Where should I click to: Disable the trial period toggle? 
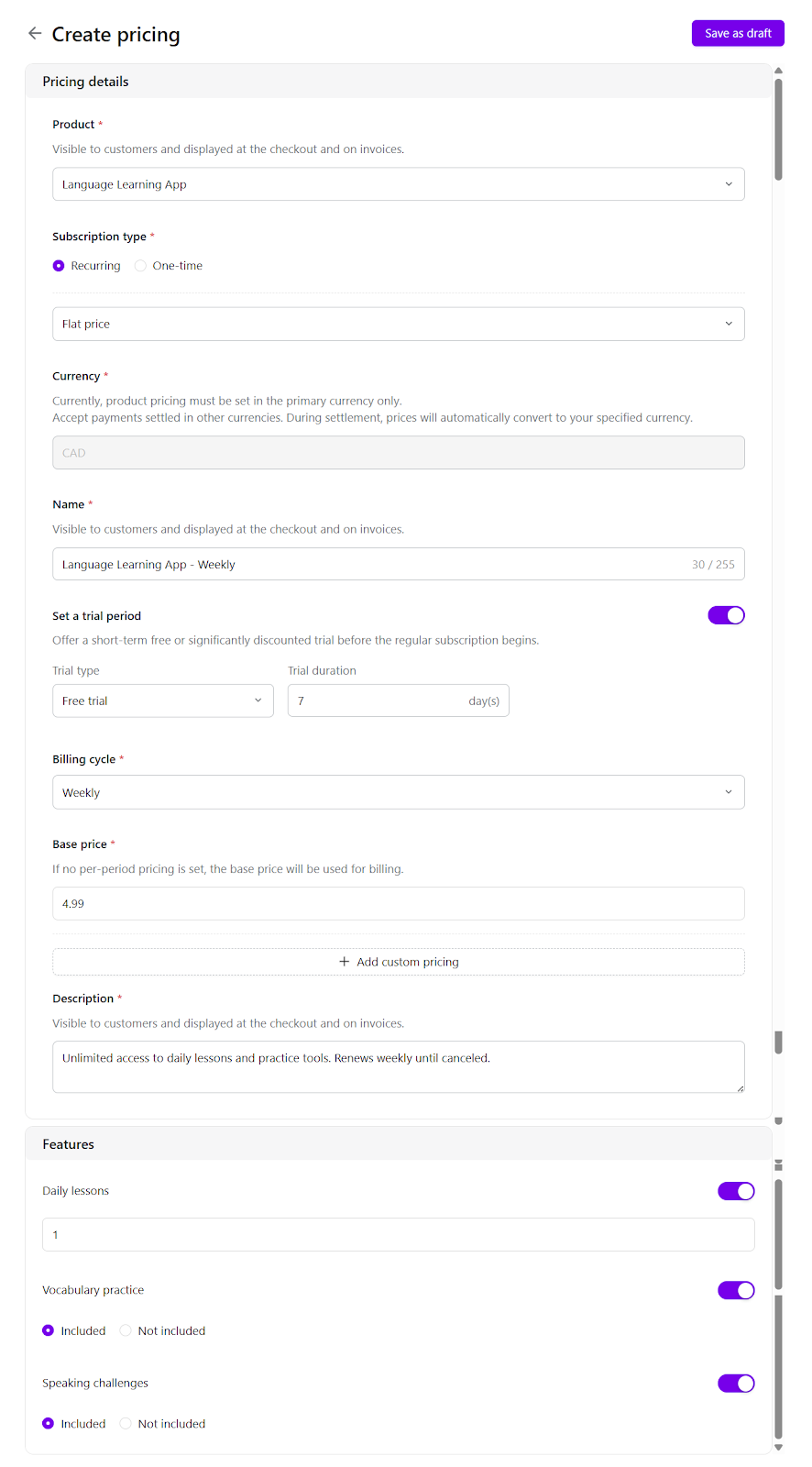[726, 615]
